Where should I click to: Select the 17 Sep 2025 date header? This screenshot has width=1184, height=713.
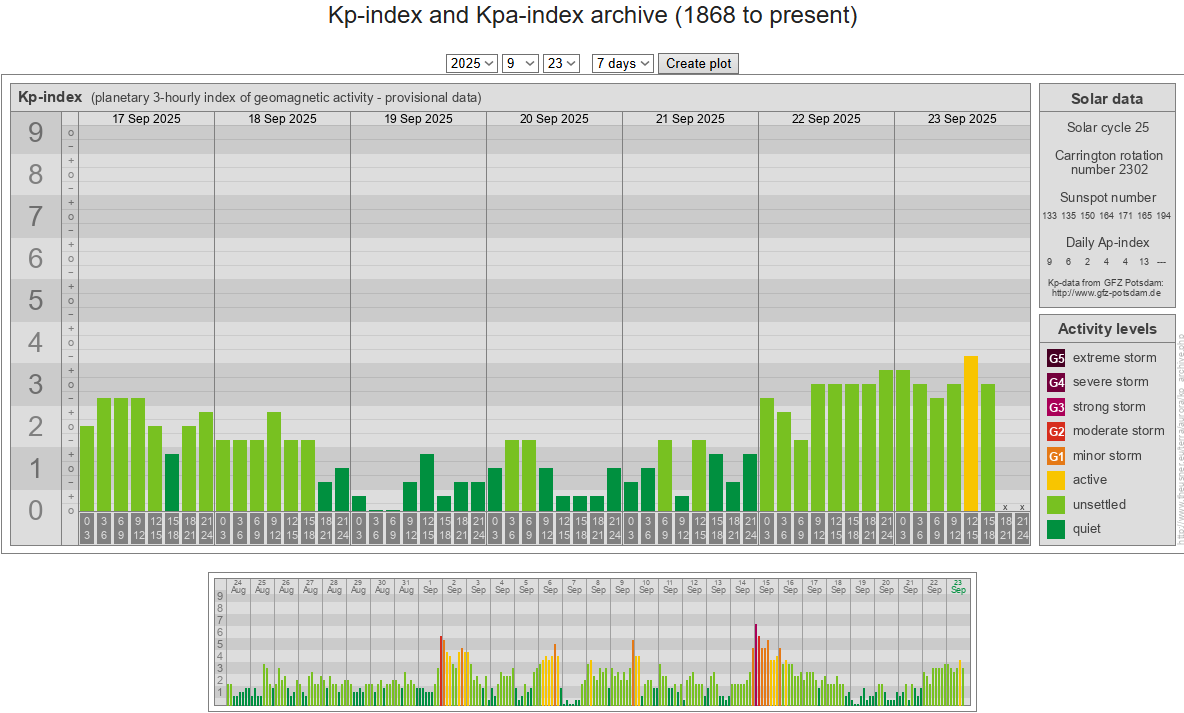146,119
